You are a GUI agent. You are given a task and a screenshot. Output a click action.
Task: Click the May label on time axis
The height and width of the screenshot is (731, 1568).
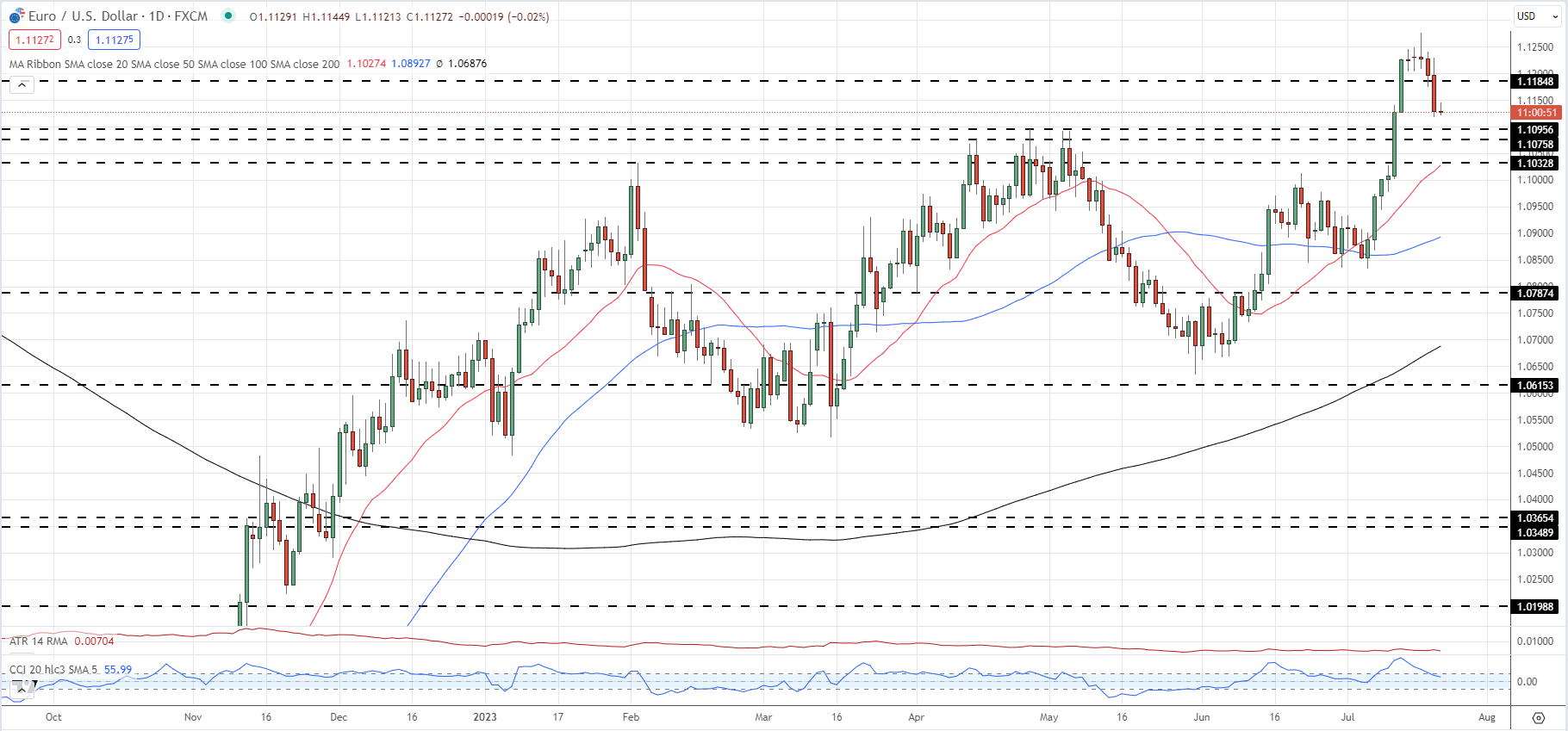tap(1048, 717)
